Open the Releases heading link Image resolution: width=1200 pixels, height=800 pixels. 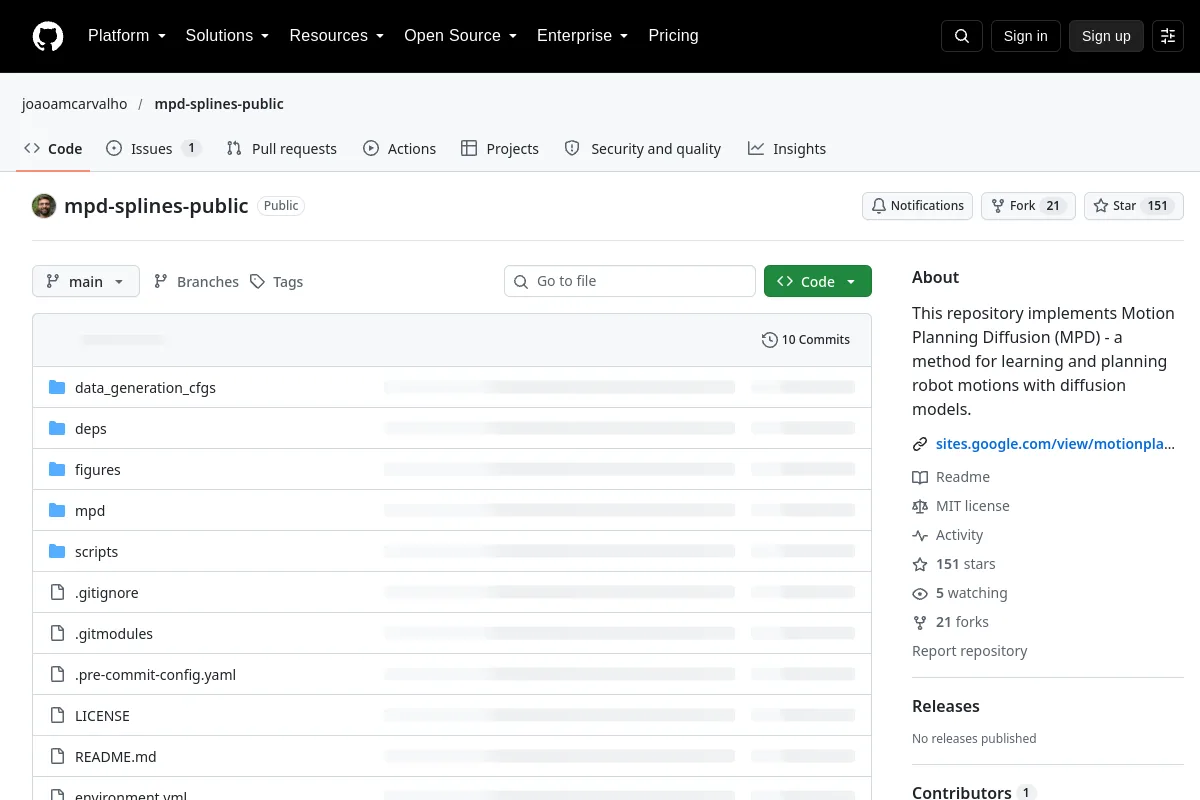946,706
